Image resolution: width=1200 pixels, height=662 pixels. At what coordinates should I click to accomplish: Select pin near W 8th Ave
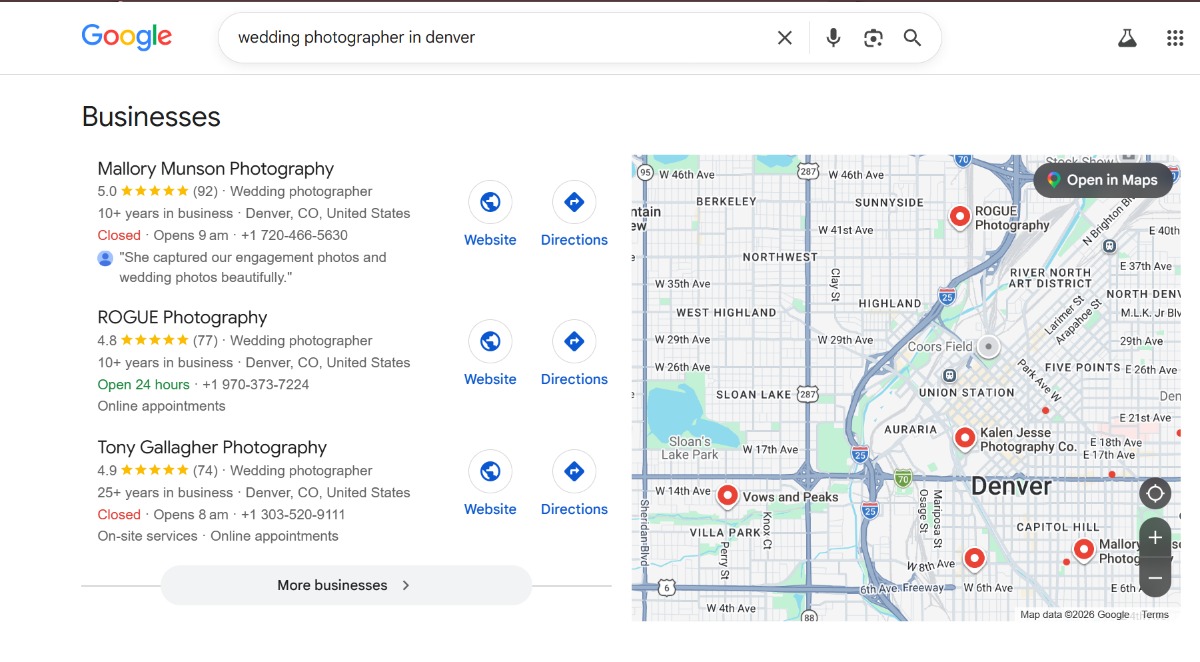click(x=974, y=558)
